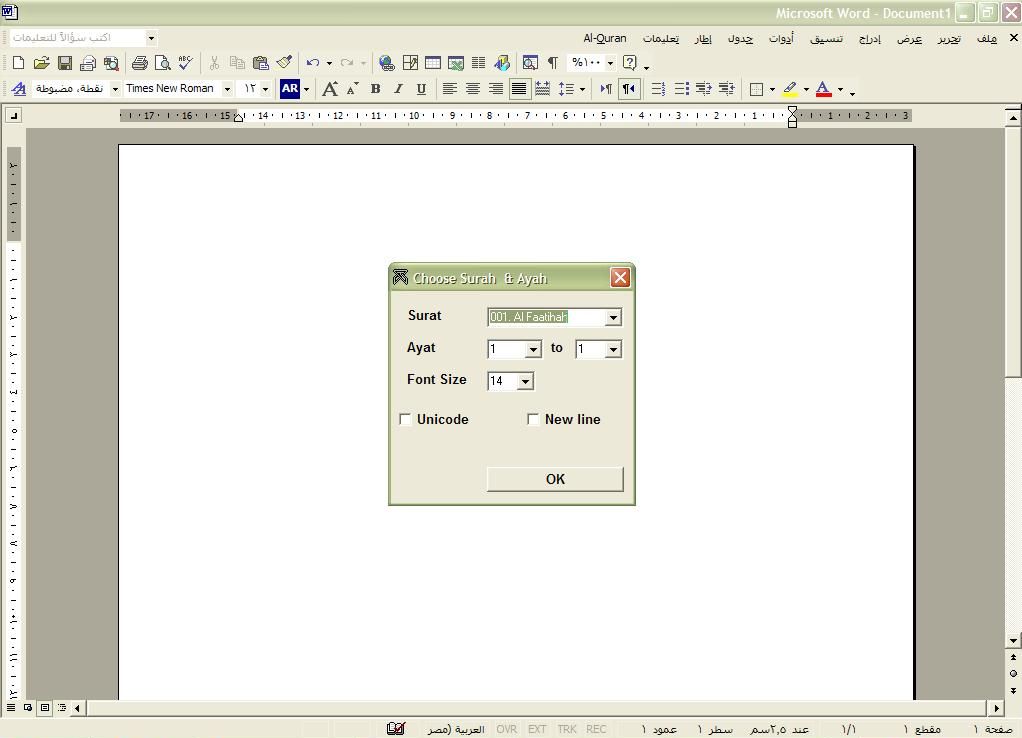The width and height of the screenshot is (1022, 738).
Task: Open the starting Ayat dropdown
Action: tap(533, 349)
